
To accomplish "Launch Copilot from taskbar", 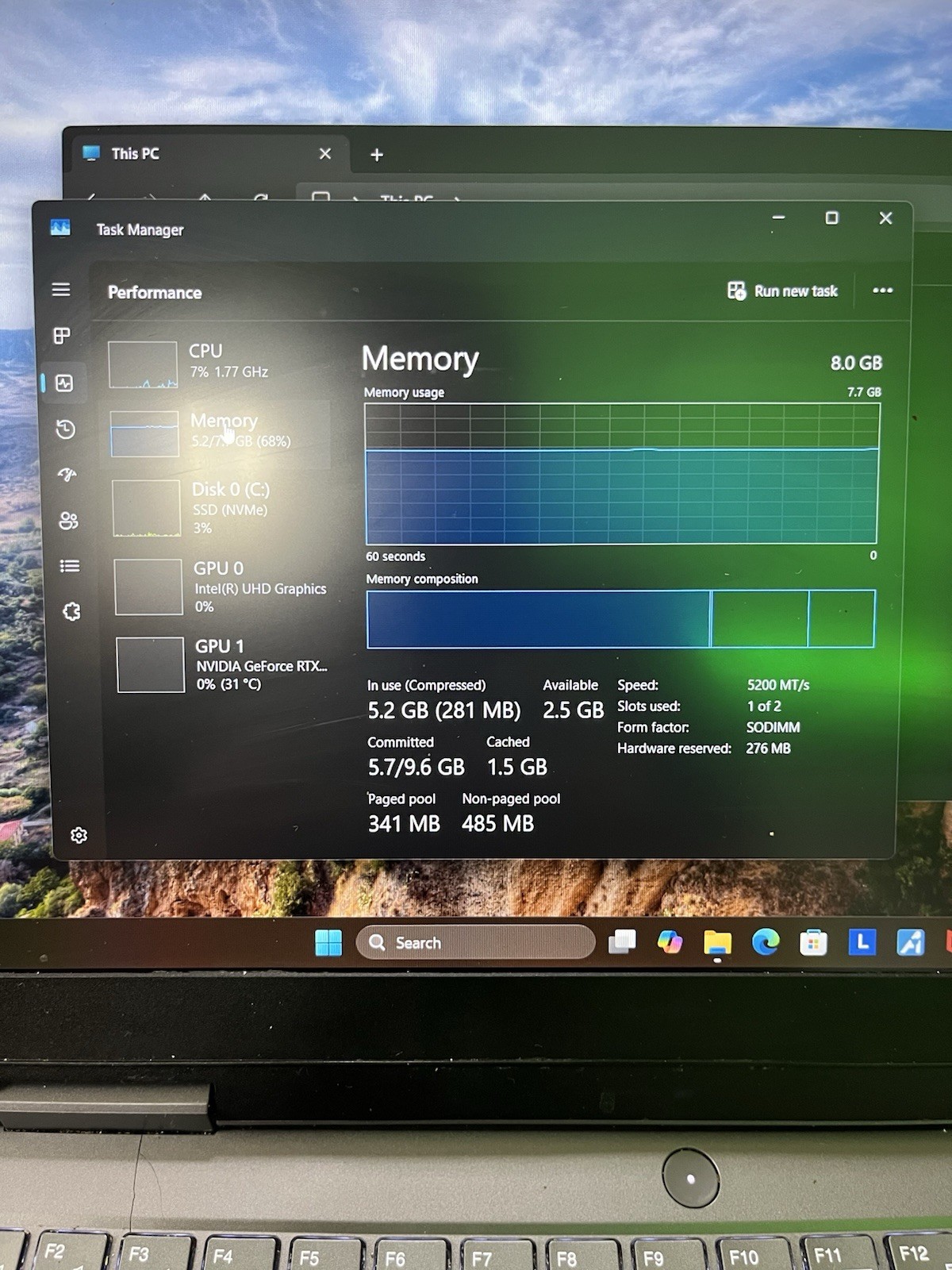I will [x=670, y=942].
